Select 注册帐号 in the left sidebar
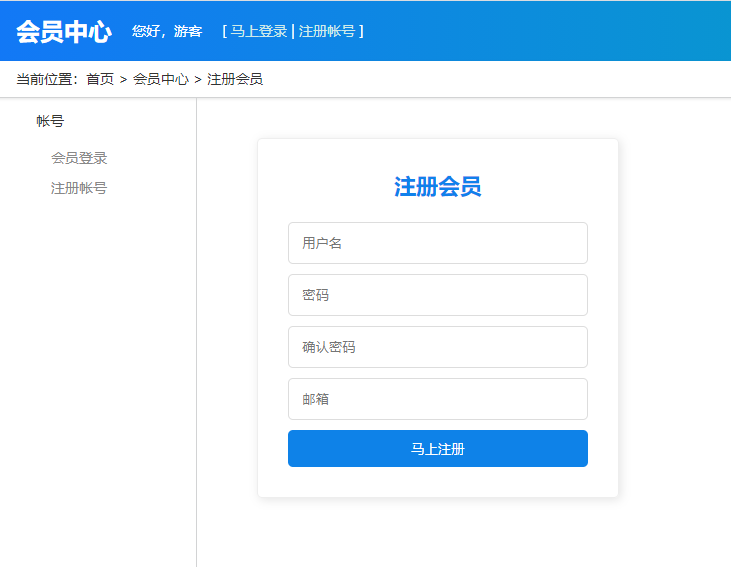Screen dimensions: 731x567 click(79, 188)
